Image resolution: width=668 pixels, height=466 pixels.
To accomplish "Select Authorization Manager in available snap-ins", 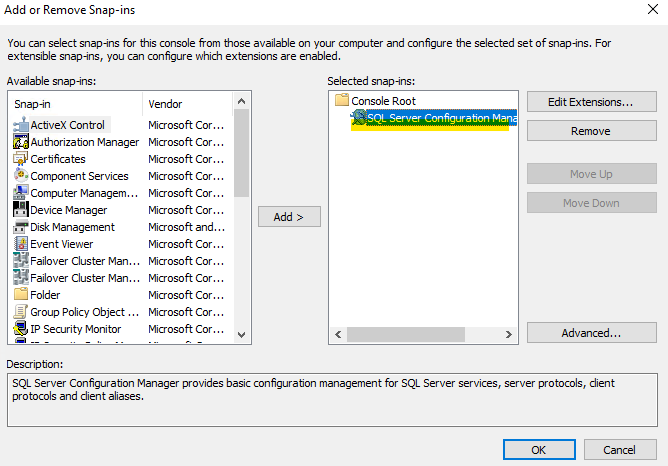I will (84, 142).
